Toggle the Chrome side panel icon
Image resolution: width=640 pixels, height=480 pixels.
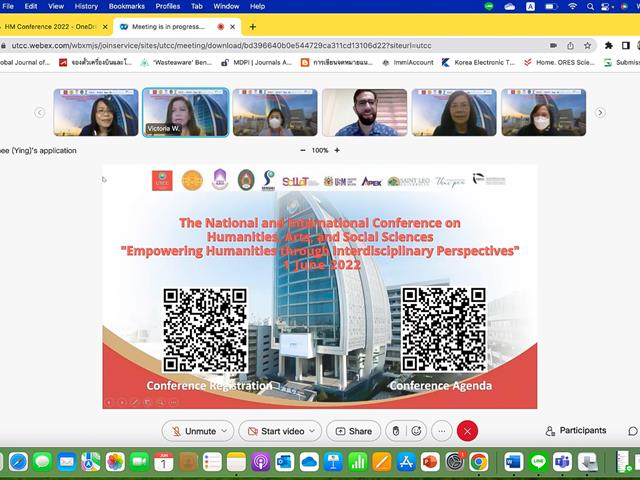tap(626, 45)
